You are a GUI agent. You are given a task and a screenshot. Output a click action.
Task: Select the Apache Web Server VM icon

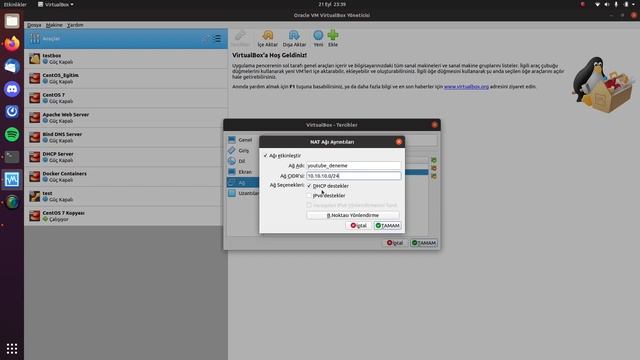[35, 118]
